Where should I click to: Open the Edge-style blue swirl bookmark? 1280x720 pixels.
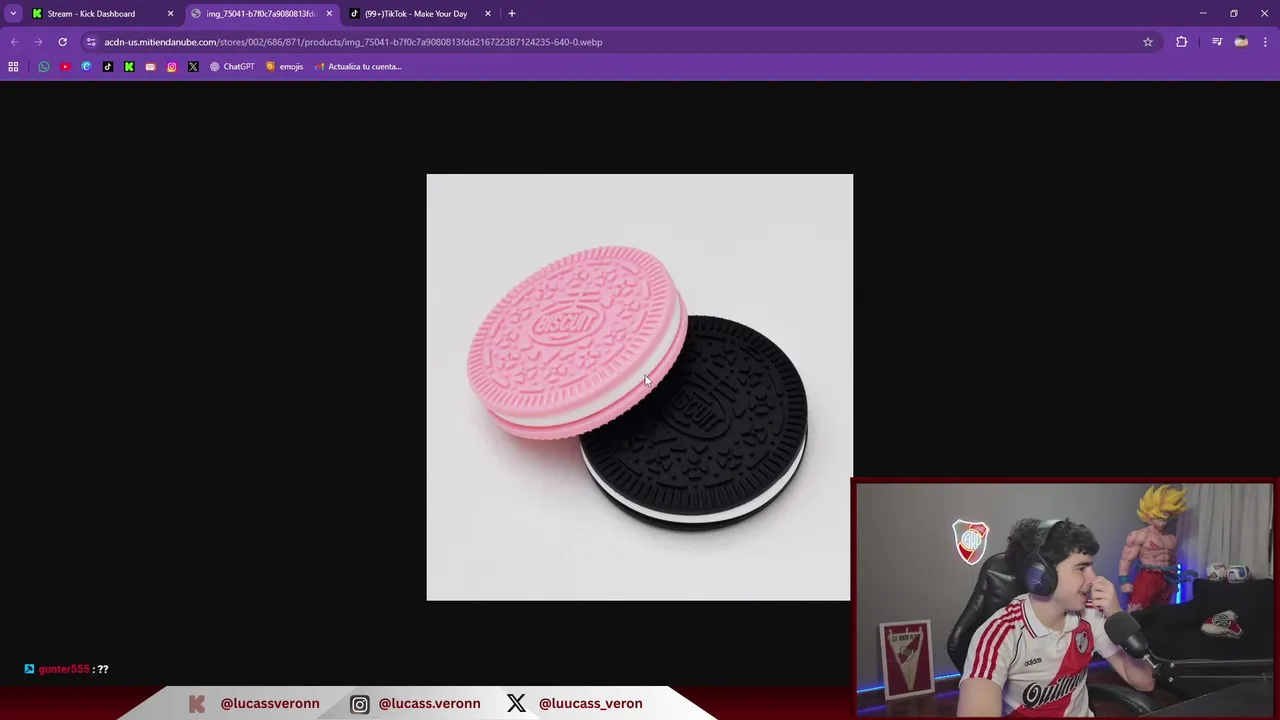[x=86, y=66]
